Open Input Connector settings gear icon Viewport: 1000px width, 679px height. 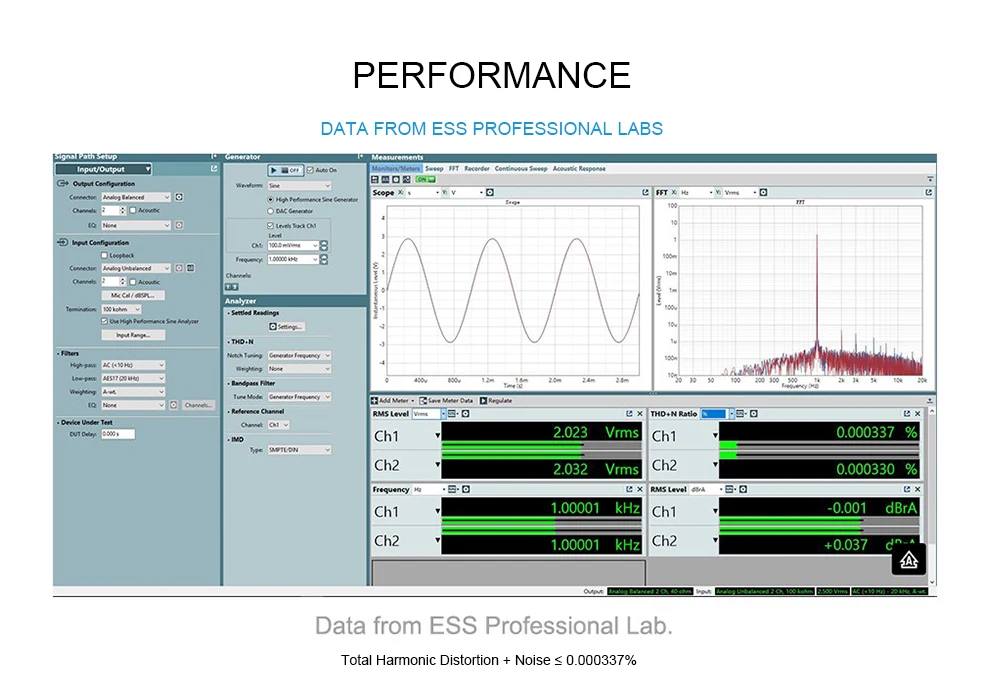179,268
